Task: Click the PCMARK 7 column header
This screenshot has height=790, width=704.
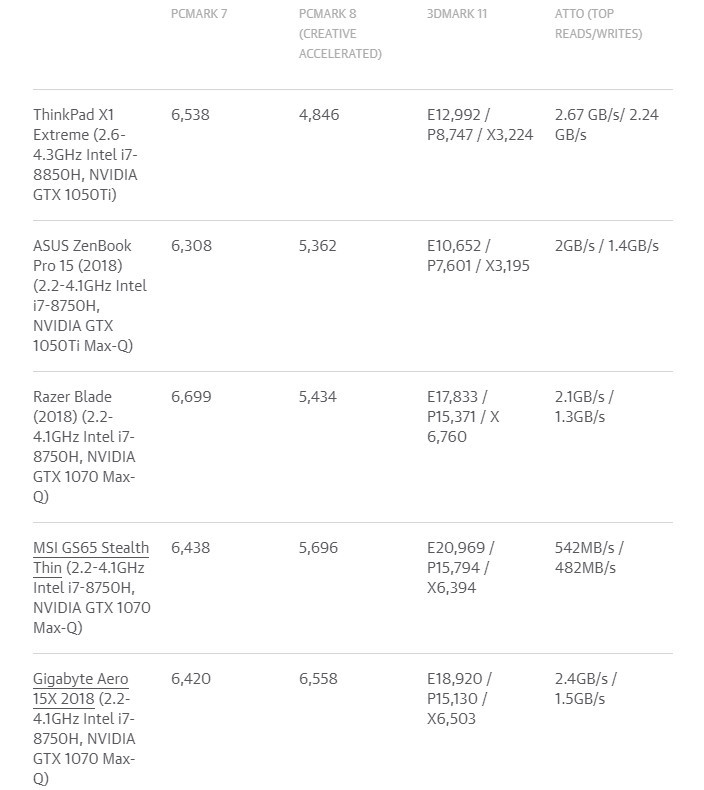Action: coord(199,13)
